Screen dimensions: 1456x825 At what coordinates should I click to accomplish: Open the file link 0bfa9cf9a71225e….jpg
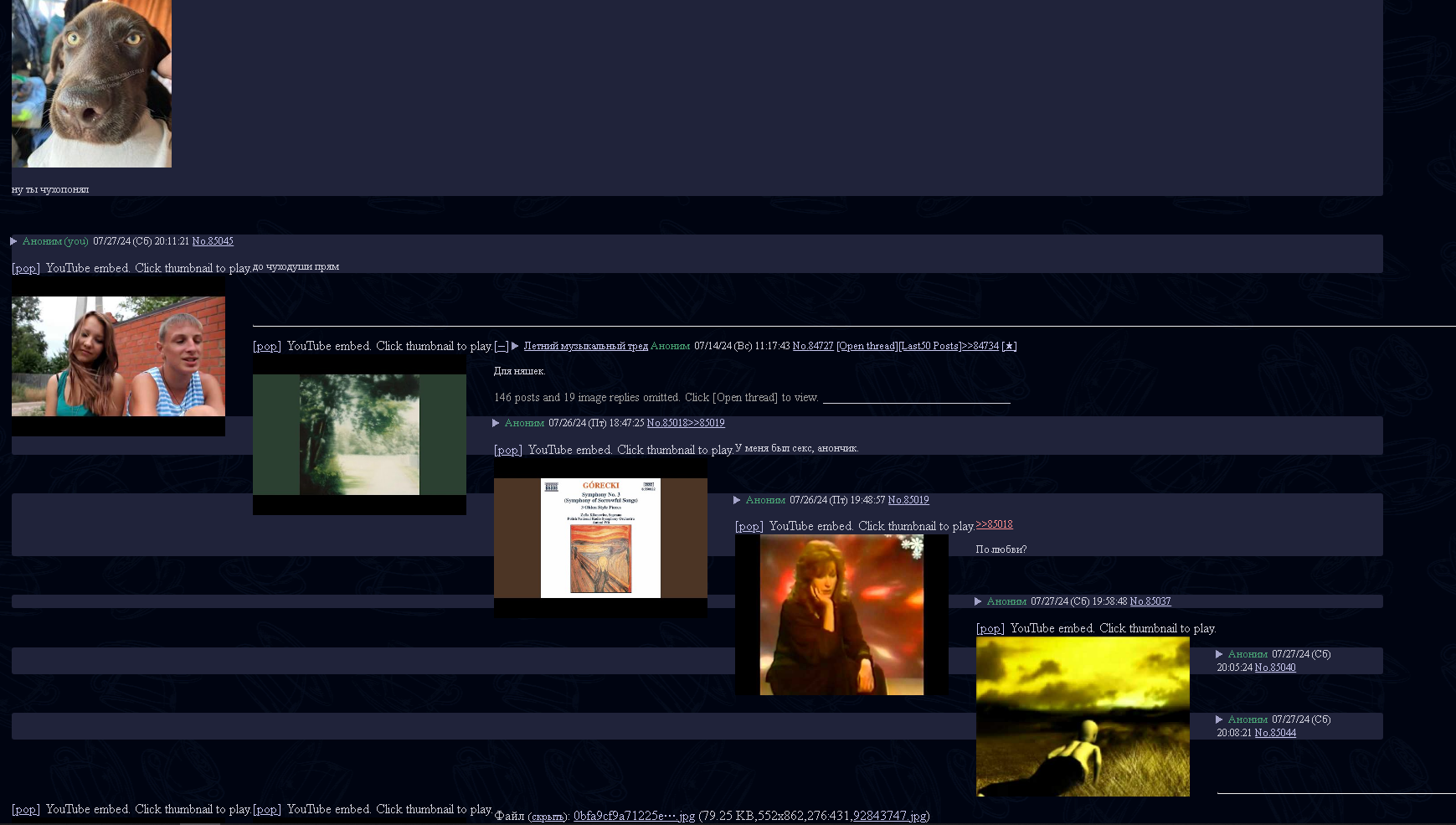coord(634,816)
